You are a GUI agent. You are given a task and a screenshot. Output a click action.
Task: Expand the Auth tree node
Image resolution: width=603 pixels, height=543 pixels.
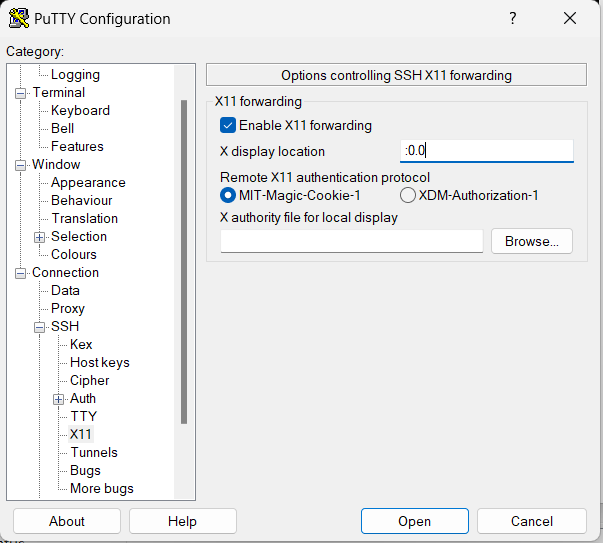(58, 400)
